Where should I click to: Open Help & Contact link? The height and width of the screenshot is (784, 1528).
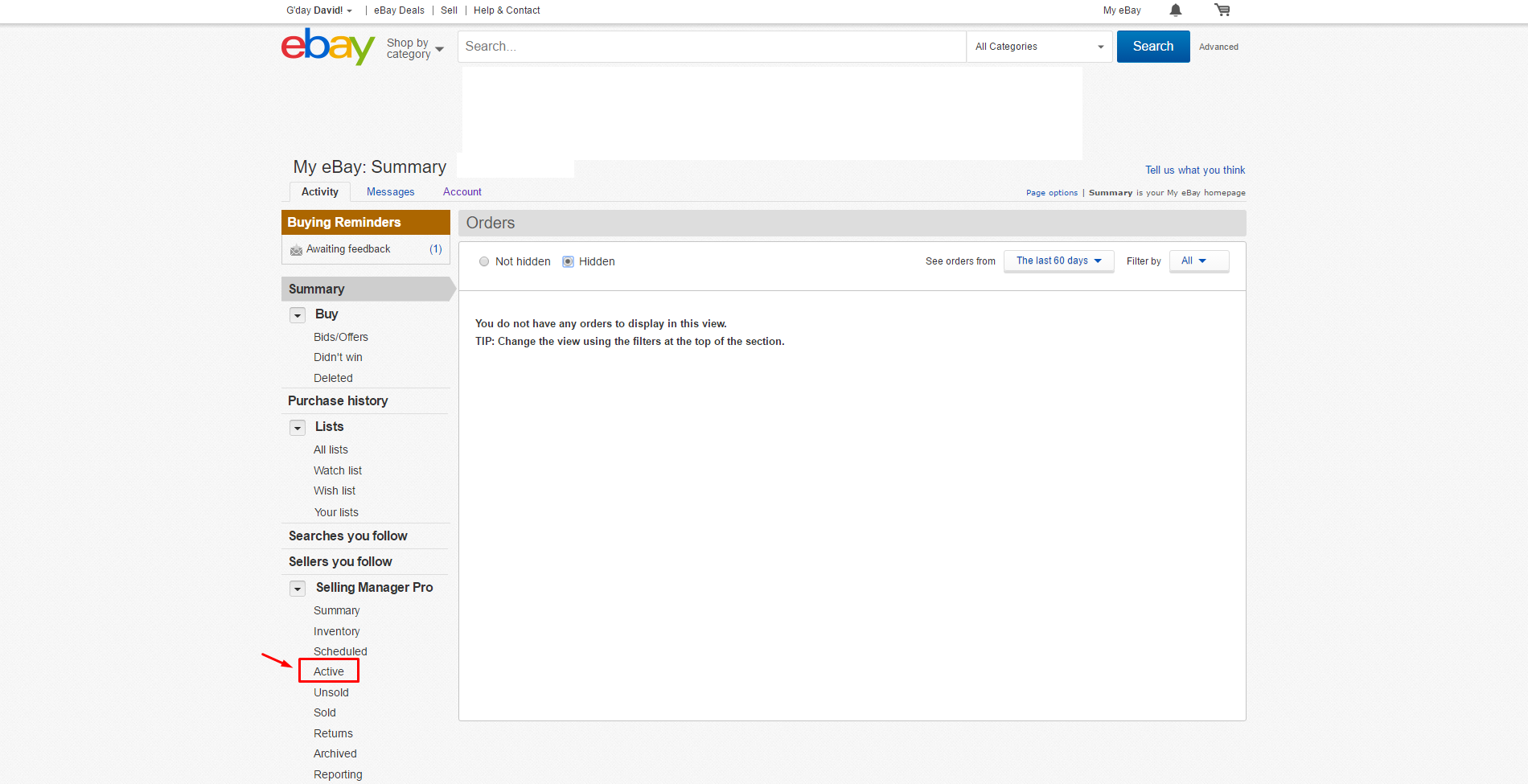click(507, 10)
